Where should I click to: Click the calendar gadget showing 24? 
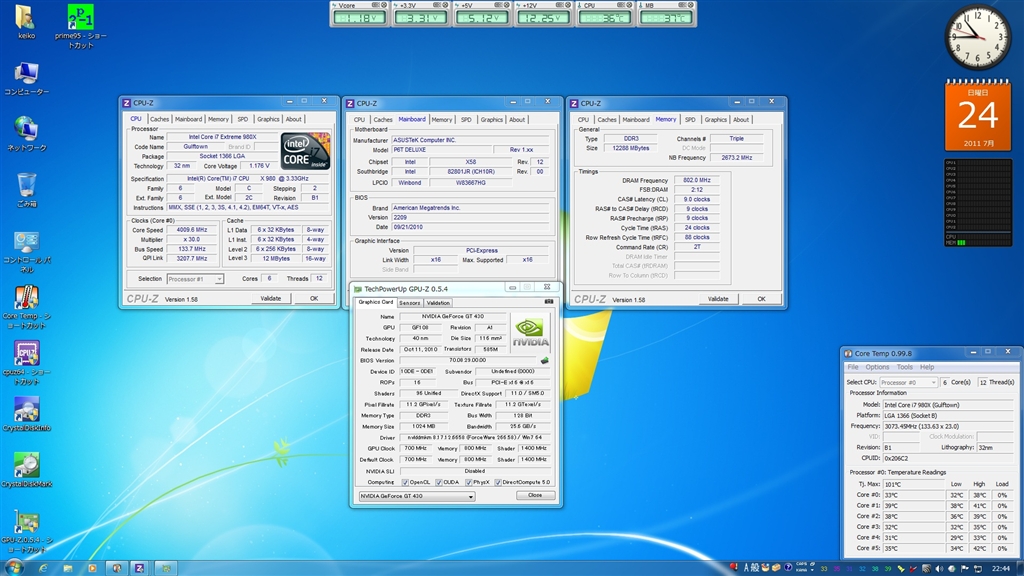click(x=977, y=115)
